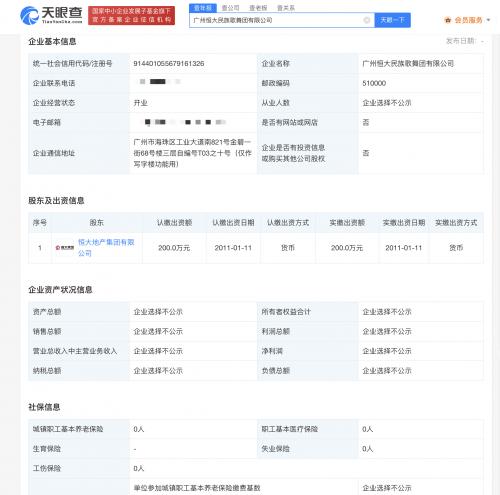Select the highlighted 查年报 search tab
Screen dimensions: 500x495
point(203,8)
